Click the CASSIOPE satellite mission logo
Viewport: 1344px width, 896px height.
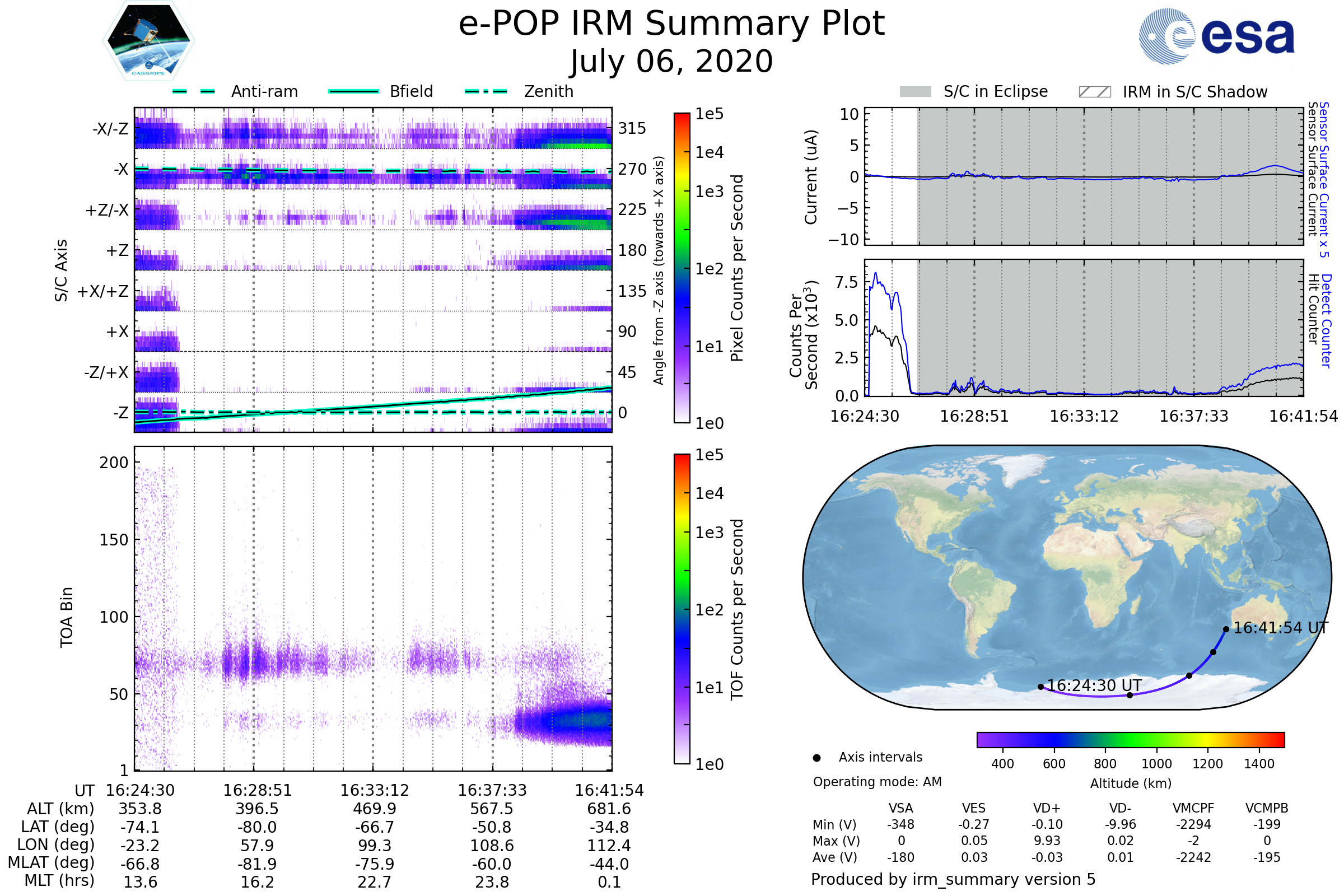click(x=148, y=41)
